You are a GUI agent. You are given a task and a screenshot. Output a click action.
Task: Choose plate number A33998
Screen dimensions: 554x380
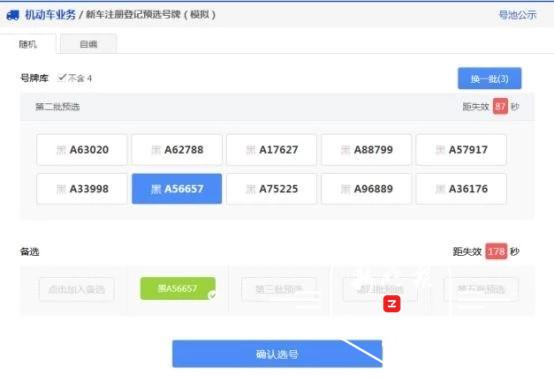82,189
